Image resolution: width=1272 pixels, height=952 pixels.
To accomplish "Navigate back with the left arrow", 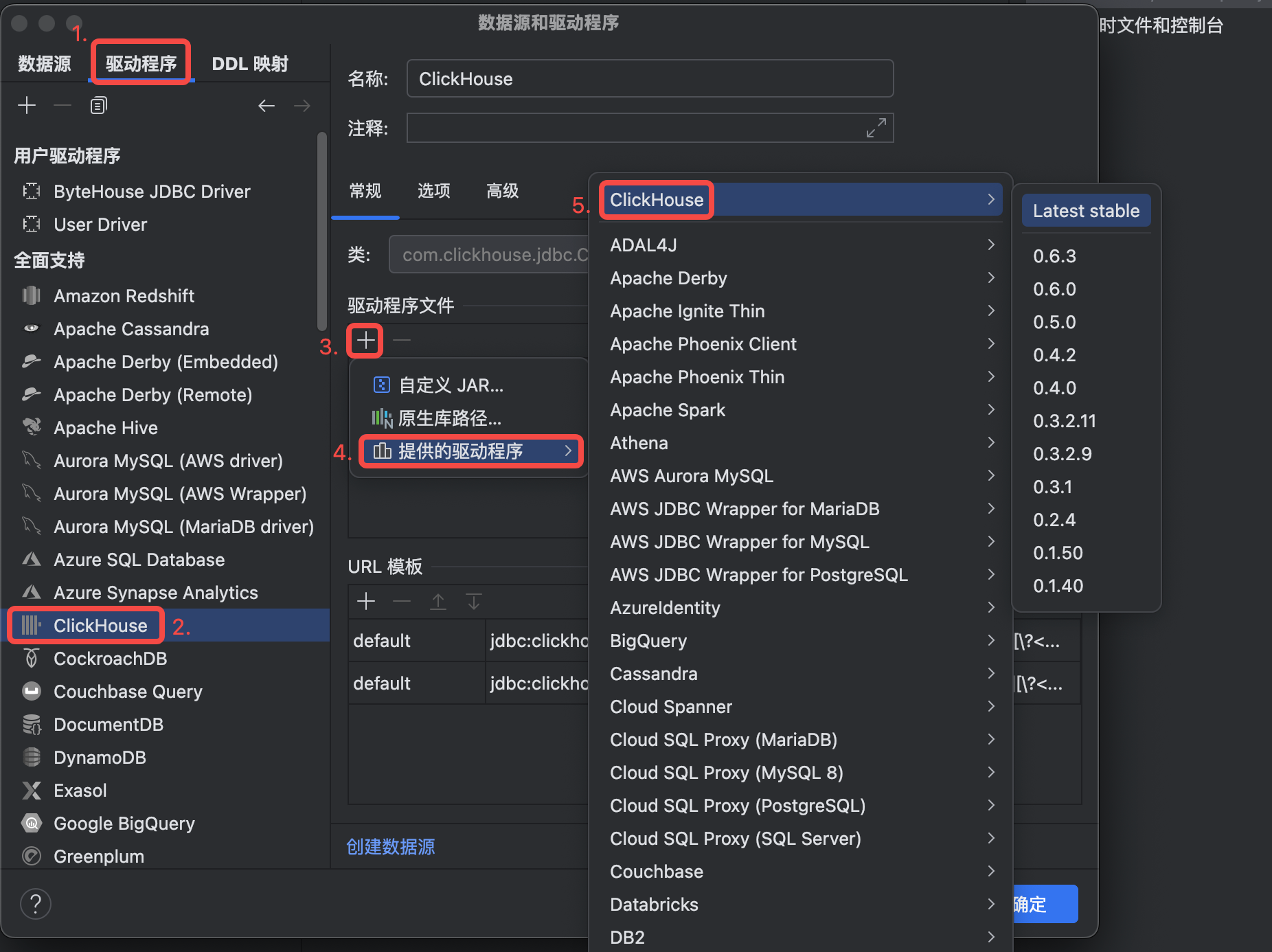I will pyautogui.click(x=266, y=105).
